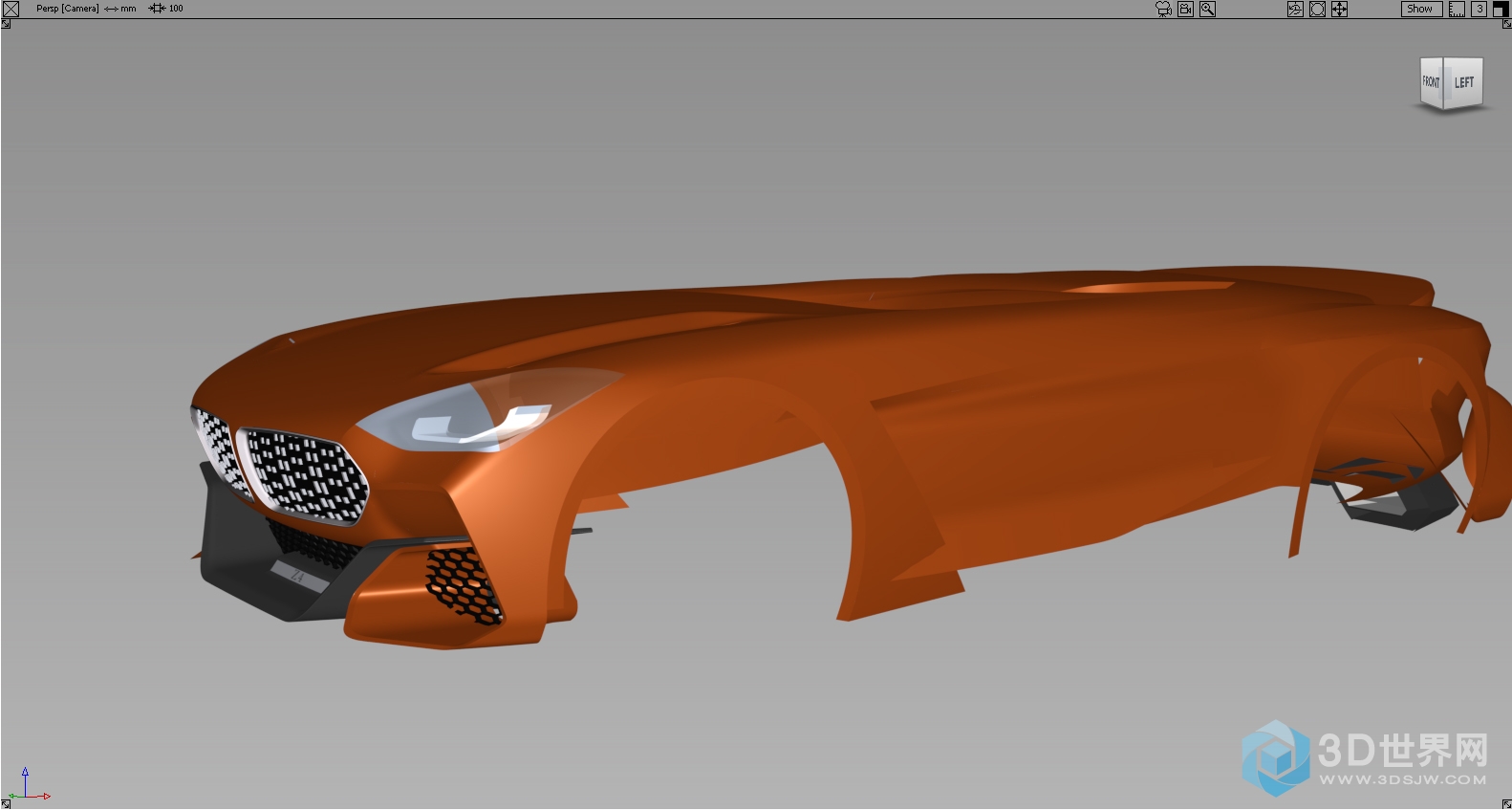Viewport: 1512px width, 810px height.
Task: Click the bottom-right corner resize arrow icon
Action: [x=1506, y=804]
